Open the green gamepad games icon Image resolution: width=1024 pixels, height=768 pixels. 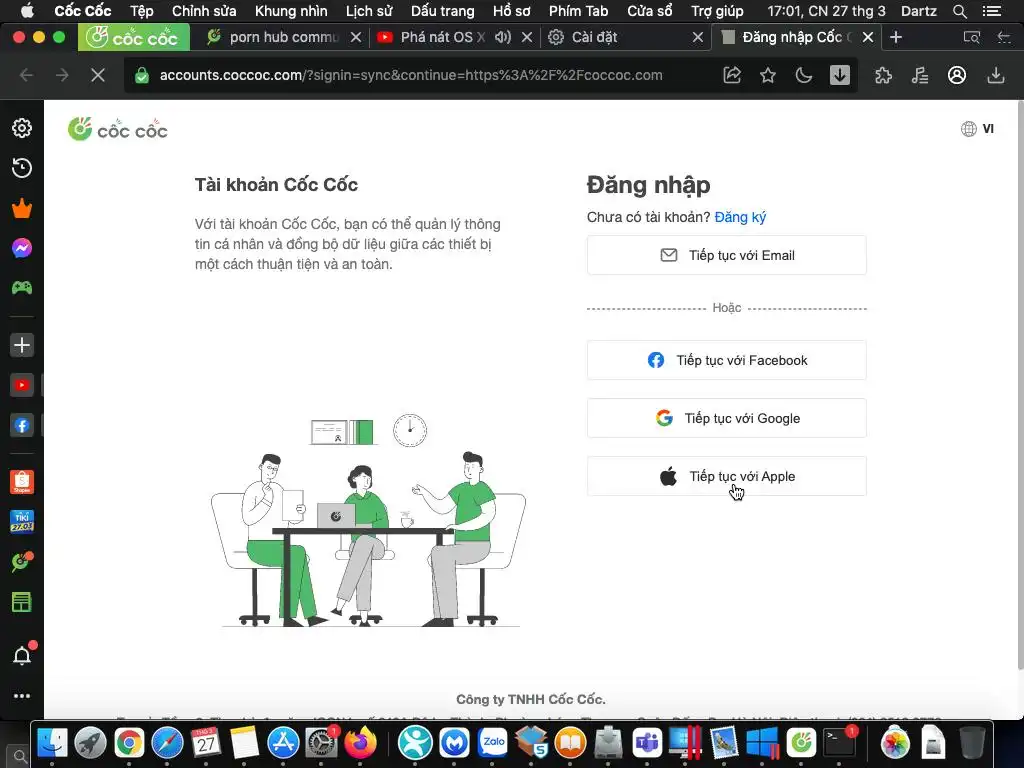click(22, 287)
